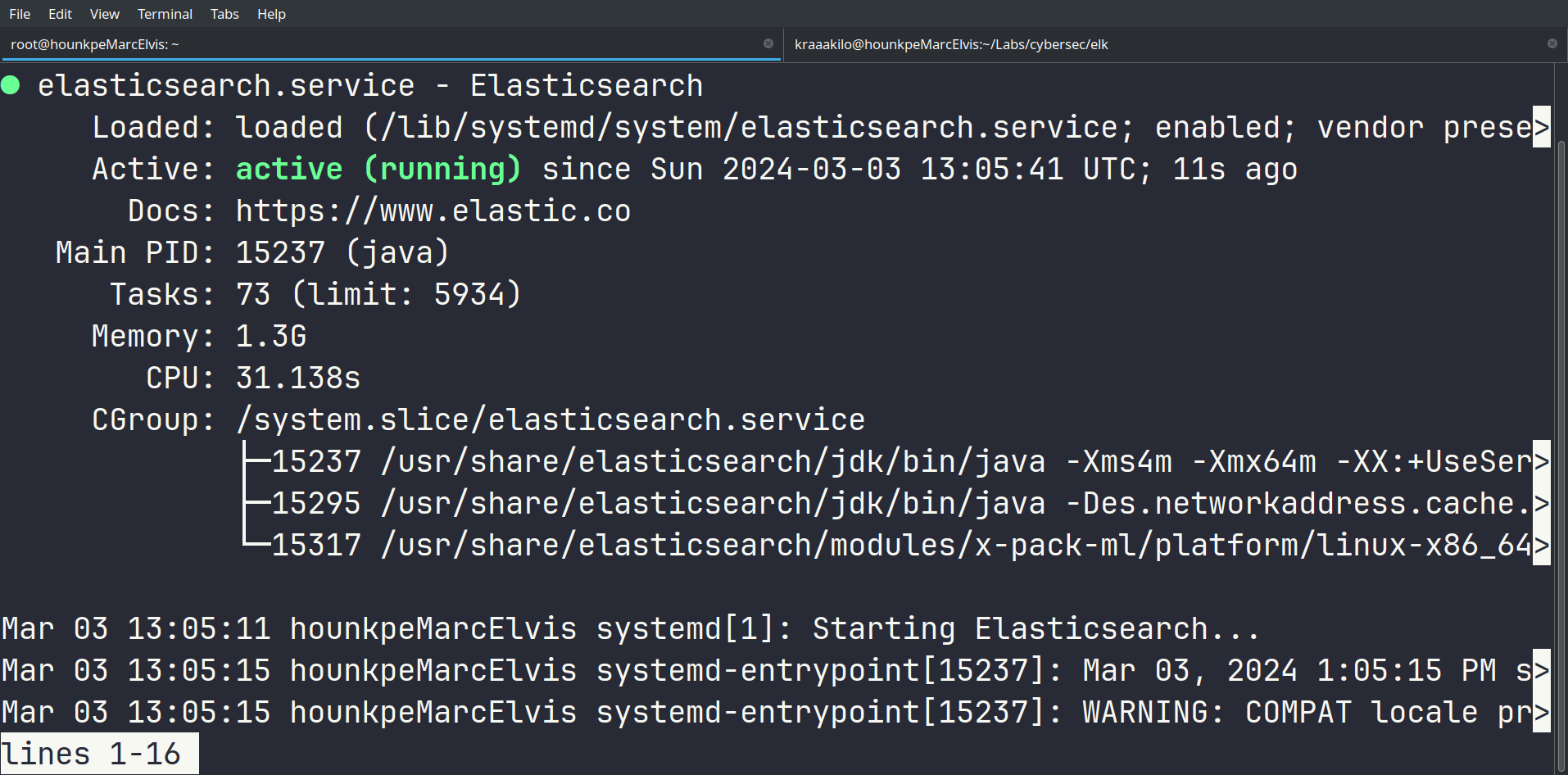
Task: Open the View menu
Action: (104, 14)
